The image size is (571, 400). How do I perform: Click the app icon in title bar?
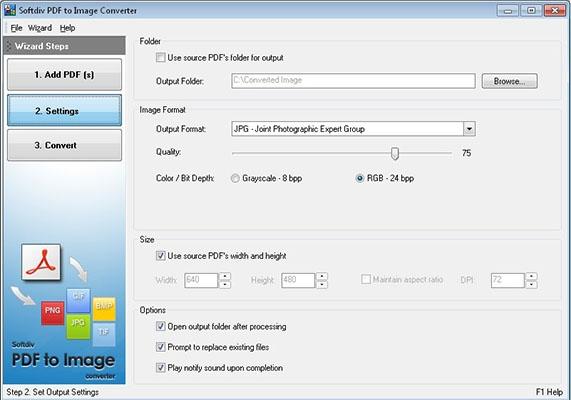pyautogui.click(x=10, y=10)
